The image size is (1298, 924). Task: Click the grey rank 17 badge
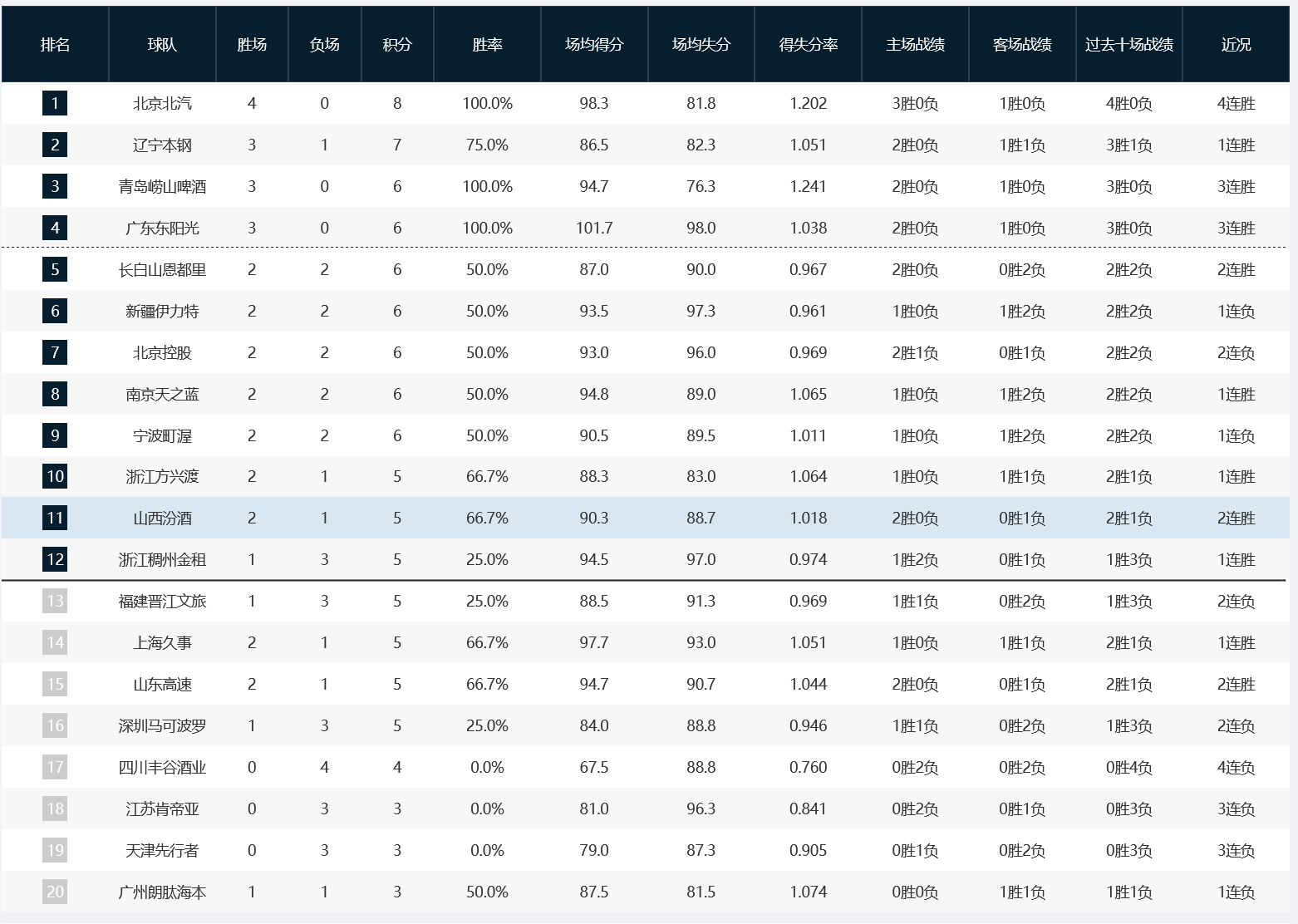coord(55,767)
